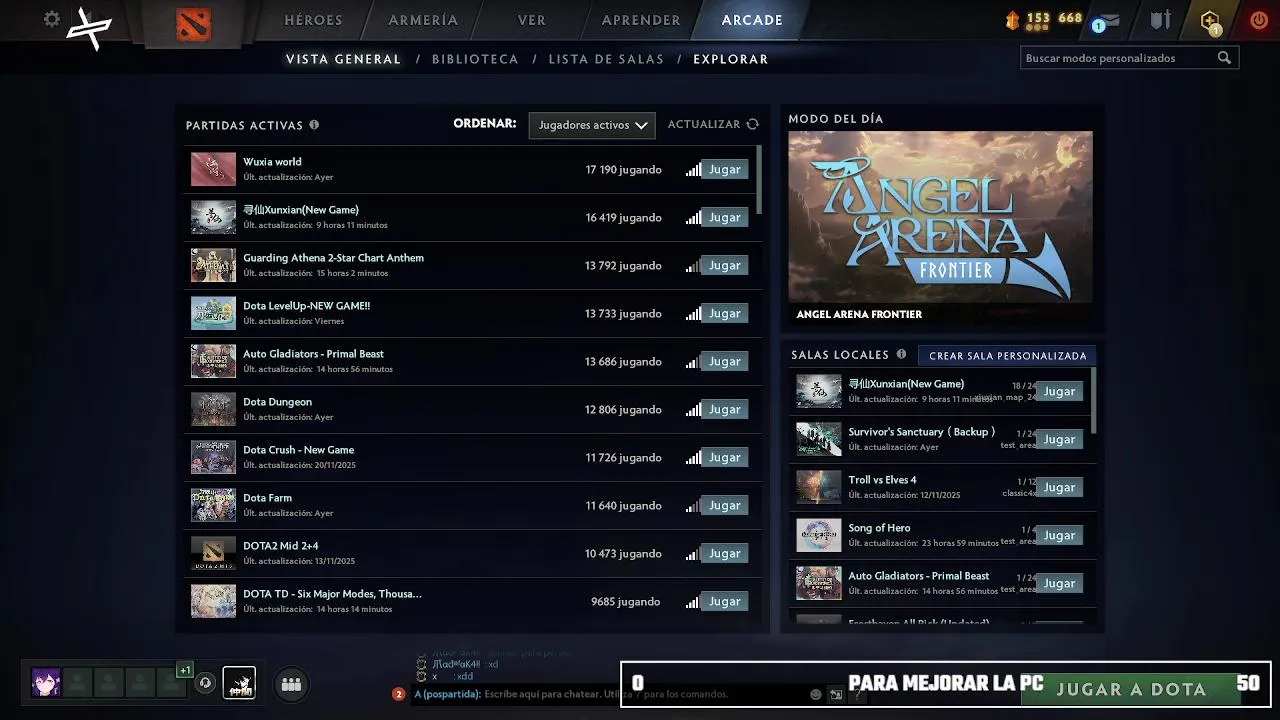
Task: Open the Armería tab
Action: (423, 20)
